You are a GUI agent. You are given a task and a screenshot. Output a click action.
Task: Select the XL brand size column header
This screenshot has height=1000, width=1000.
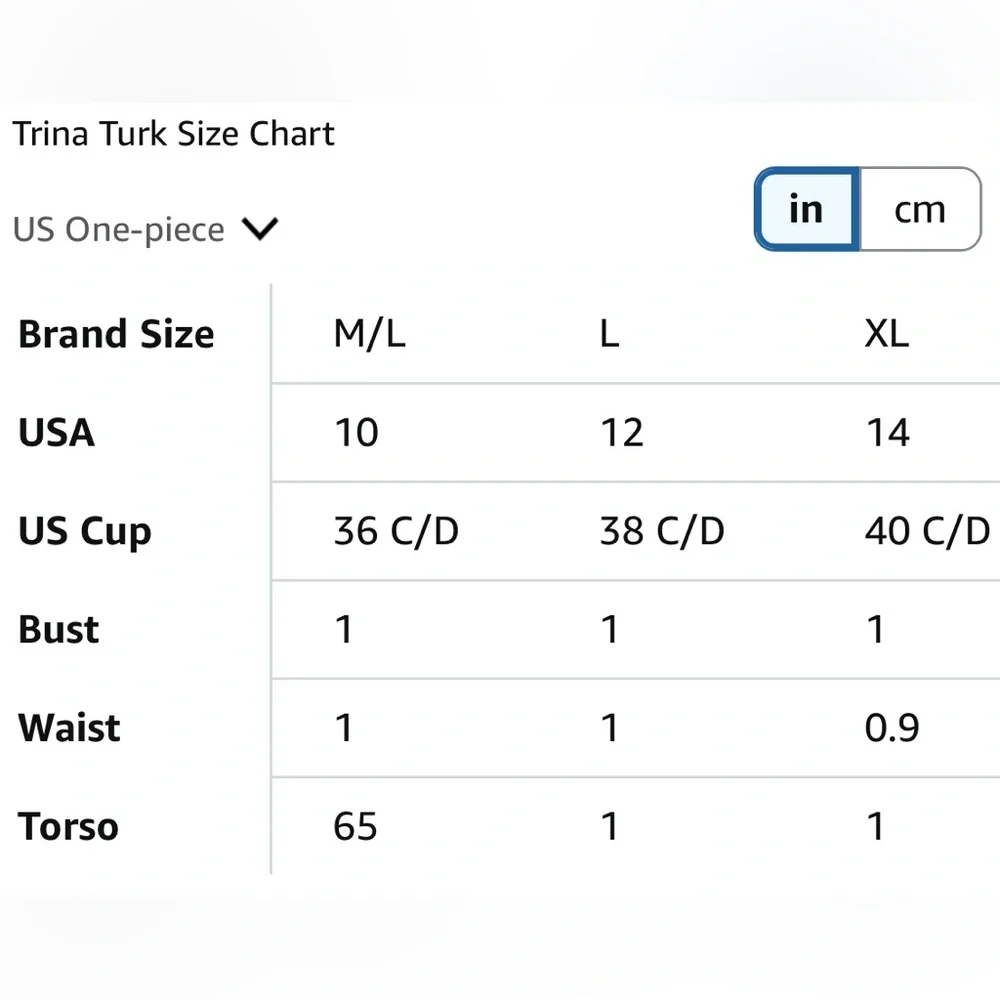coord(886,334)
